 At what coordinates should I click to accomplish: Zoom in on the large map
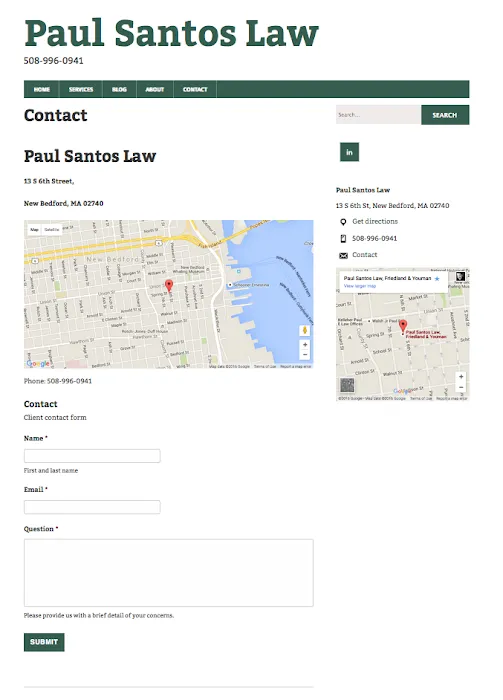[305, 345]
